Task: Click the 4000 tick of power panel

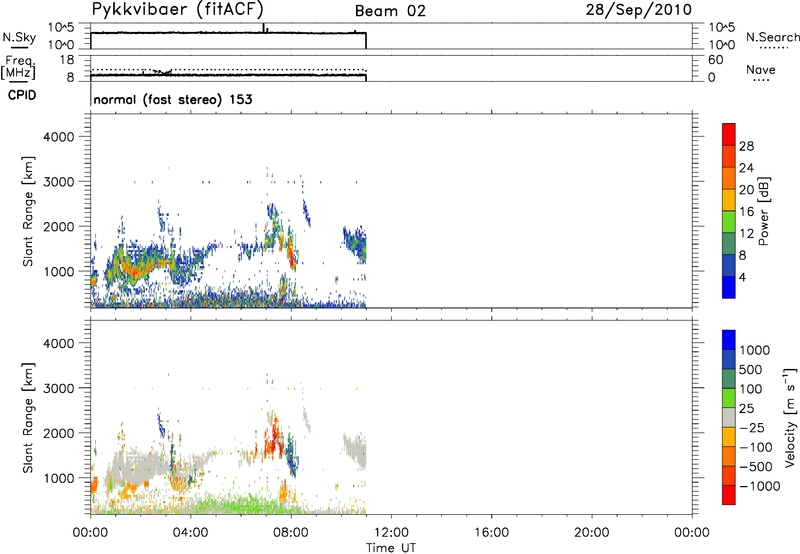Action: click(59, 137)
